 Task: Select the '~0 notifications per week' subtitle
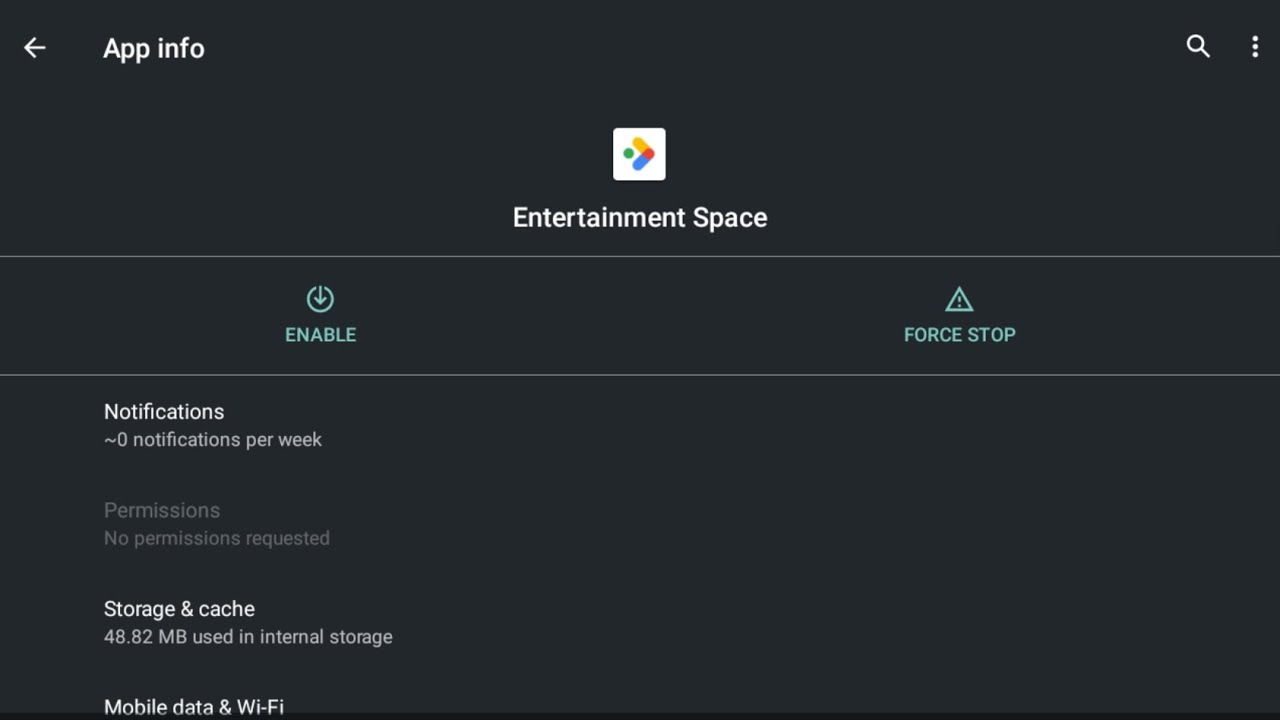(213, 440)
